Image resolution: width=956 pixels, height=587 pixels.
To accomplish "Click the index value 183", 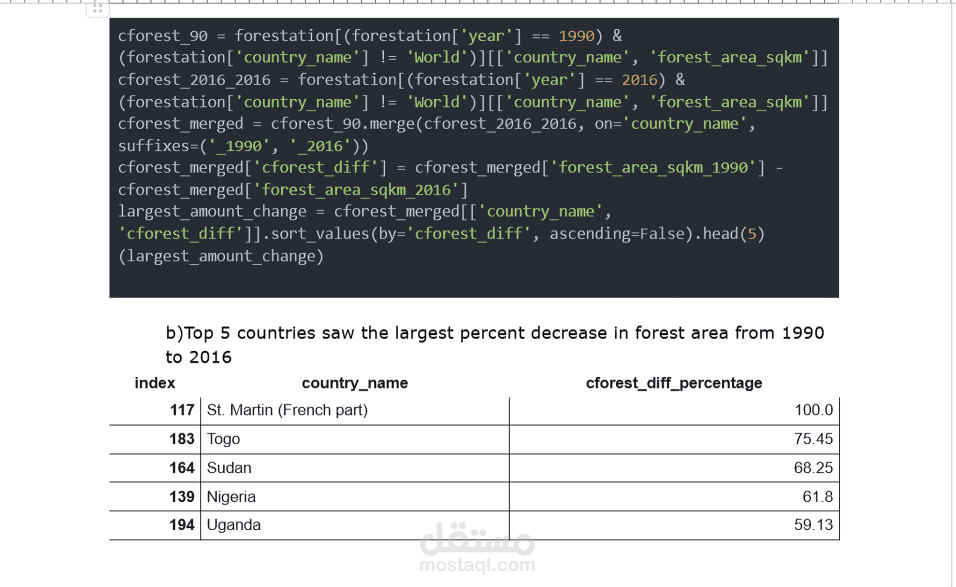I will pos(182,439).
